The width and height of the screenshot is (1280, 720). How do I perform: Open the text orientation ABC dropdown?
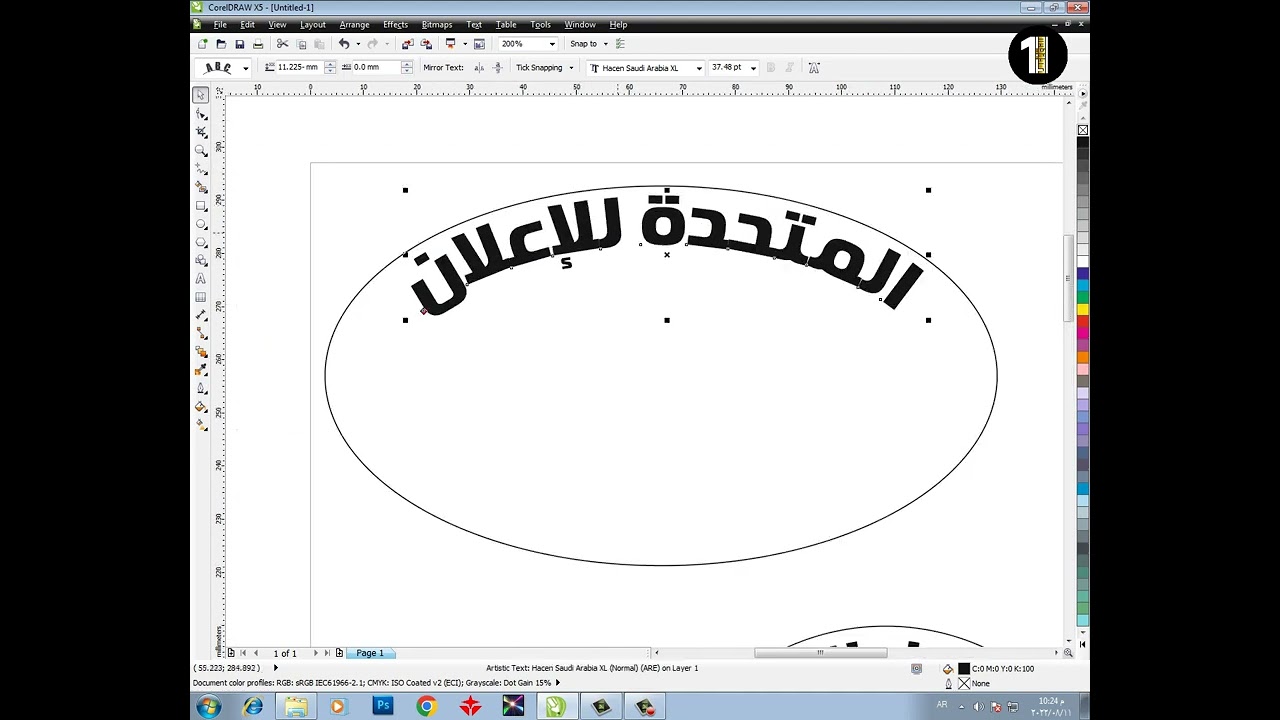pyautogui.click(x=246, y=68)
